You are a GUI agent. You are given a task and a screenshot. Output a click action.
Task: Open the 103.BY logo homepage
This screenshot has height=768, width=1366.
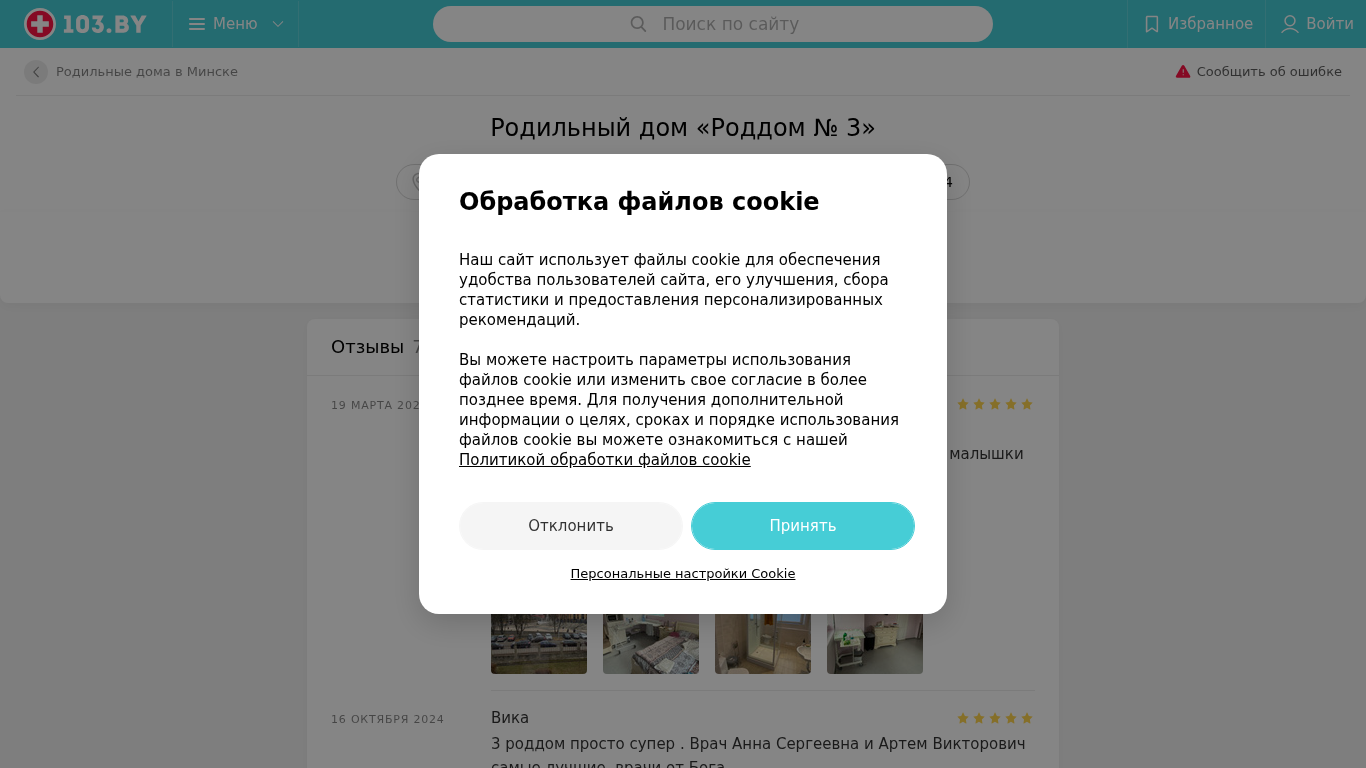click(x=86, y=24)
